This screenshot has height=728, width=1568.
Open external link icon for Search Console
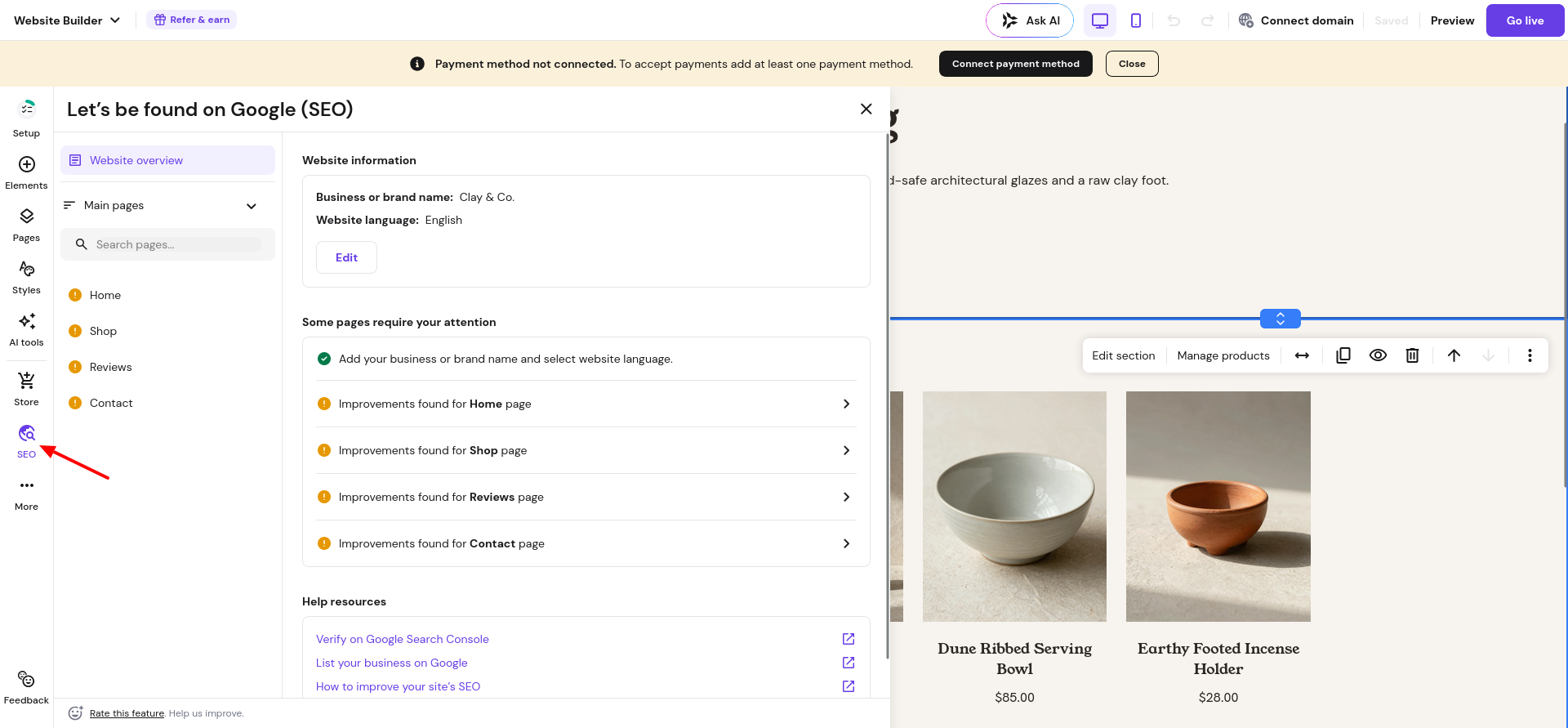[x=849, y=639]
